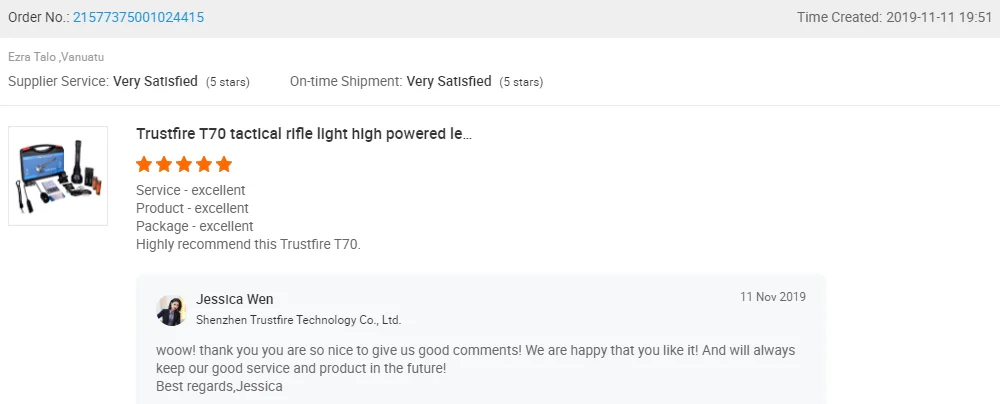
Task: Click the fifth orange rating star
Action: (224, 164)
